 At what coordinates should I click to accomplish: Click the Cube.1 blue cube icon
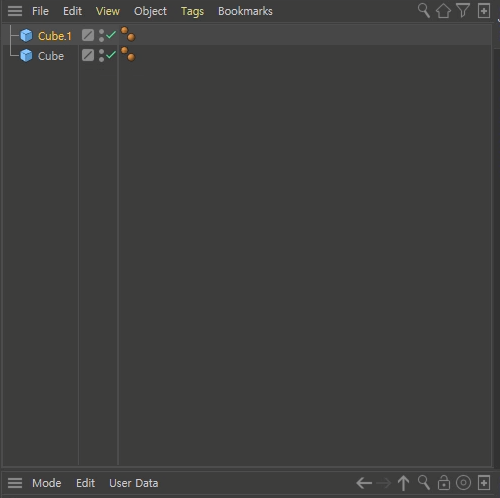(26, 35)
